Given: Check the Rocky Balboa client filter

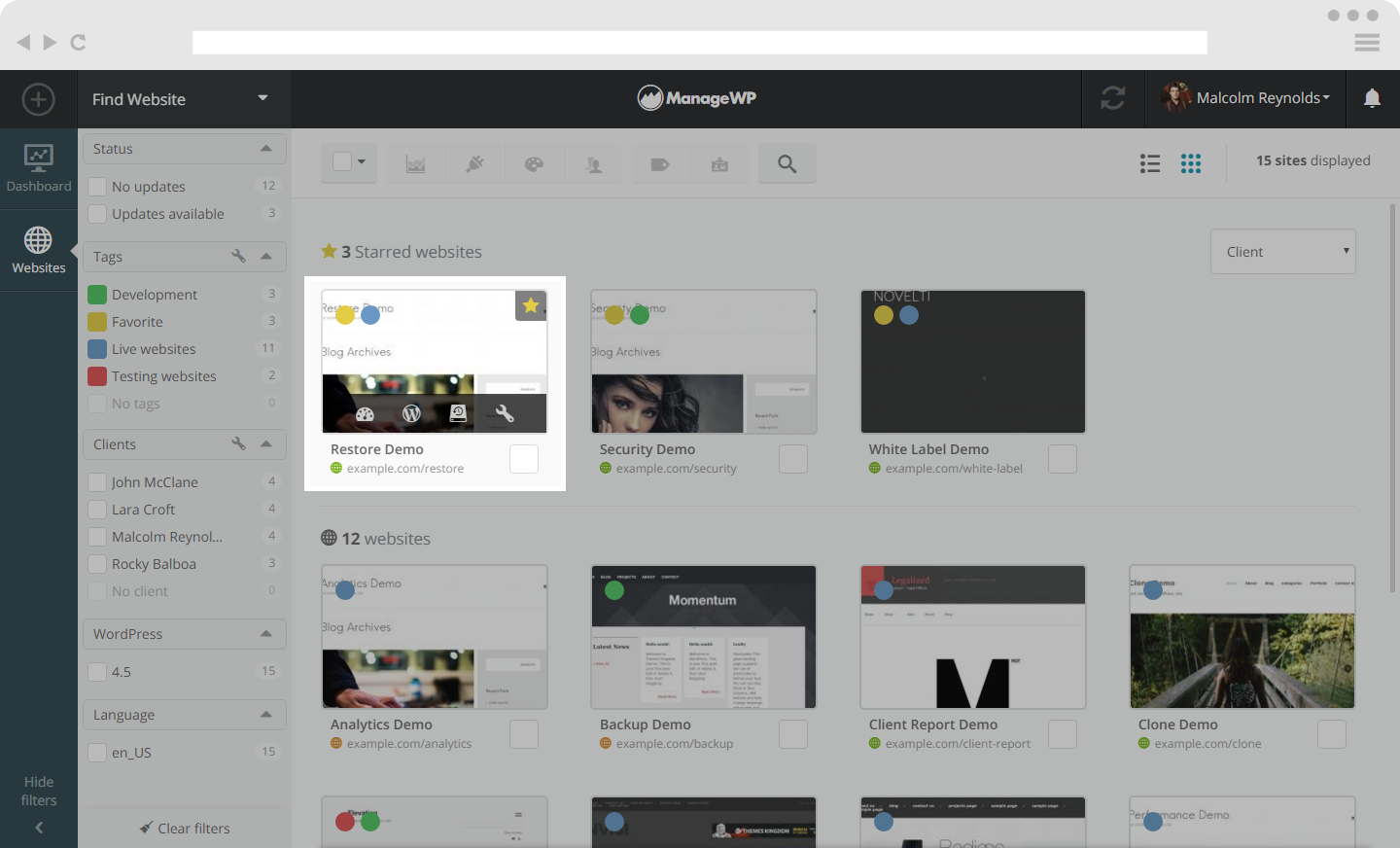Looking at the screenshot, I should click(97, 564).
